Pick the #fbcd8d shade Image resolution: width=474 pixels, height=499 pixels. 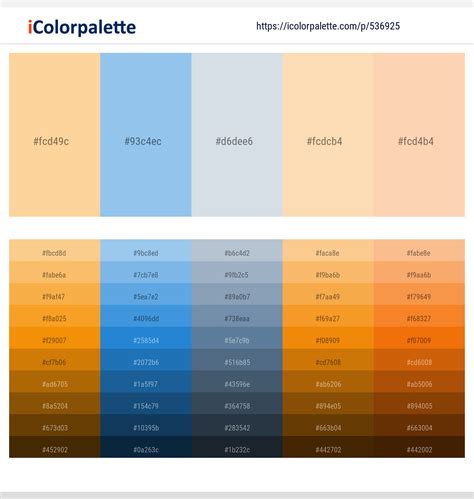[x=55, y=251]
